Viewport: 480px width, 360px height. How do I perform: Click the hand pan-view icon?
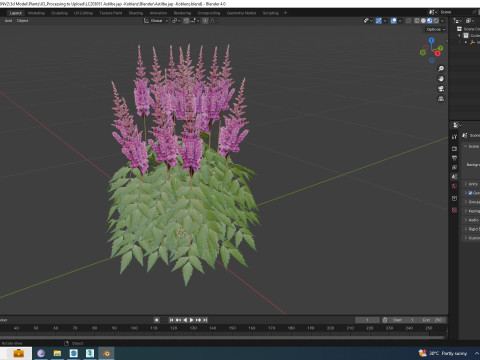[441, 79]
